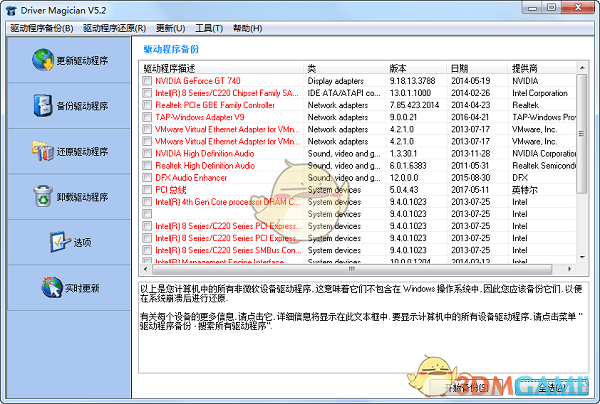Click the Display adapters class cell

(336, 81)
